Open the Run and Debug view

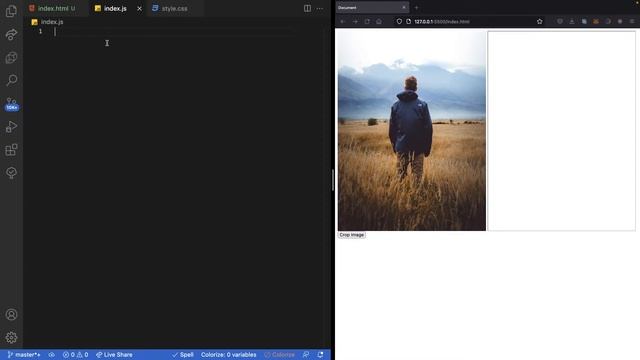point(11,127)
